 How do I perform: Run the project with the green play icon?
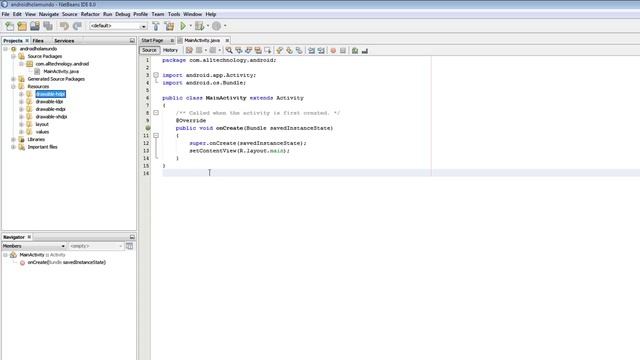pyautogui.click(x=183, y=26)
